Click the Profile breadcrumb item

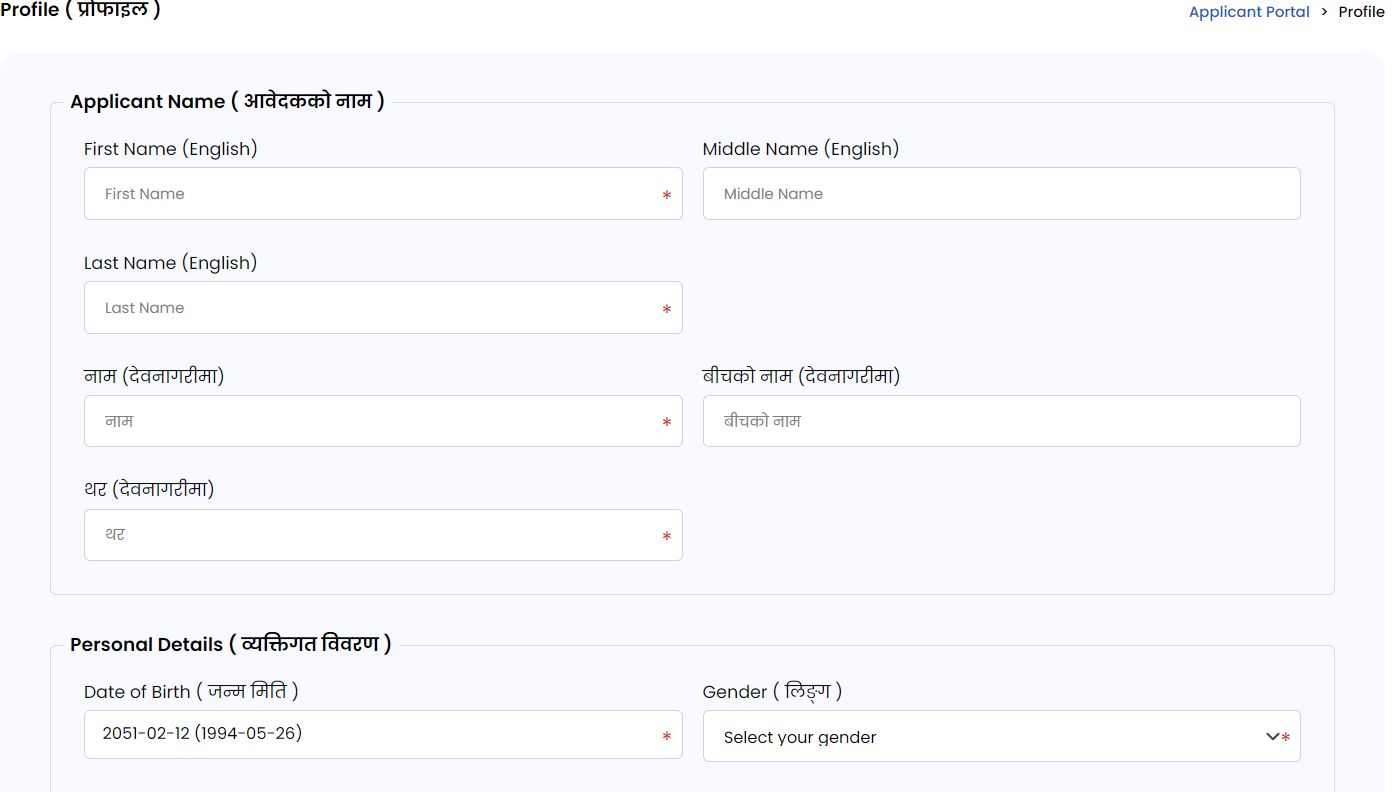1361,12
